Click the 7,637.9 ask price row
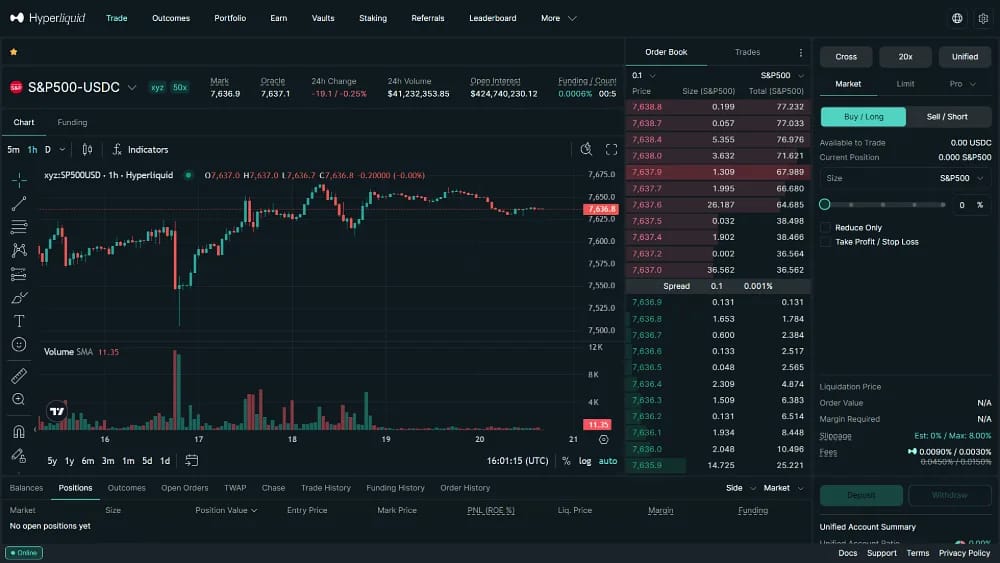This screenshot has height=563, width=1000. point(718,172)
